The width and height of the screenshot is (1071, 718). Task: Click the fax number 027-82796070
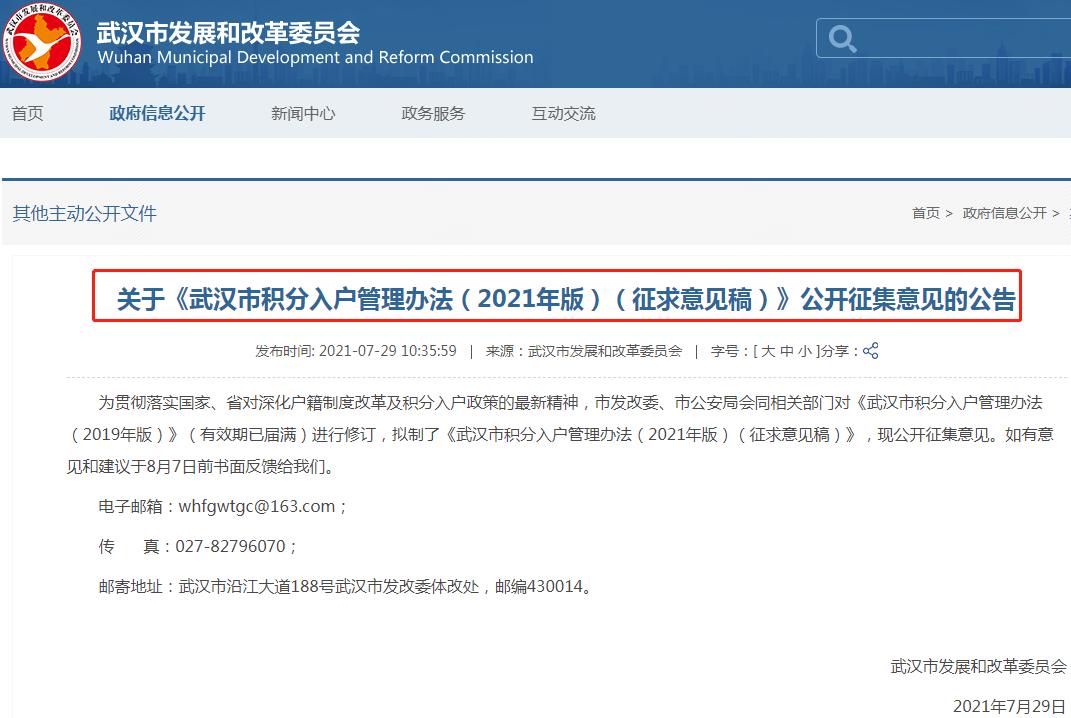pos(230,547)
